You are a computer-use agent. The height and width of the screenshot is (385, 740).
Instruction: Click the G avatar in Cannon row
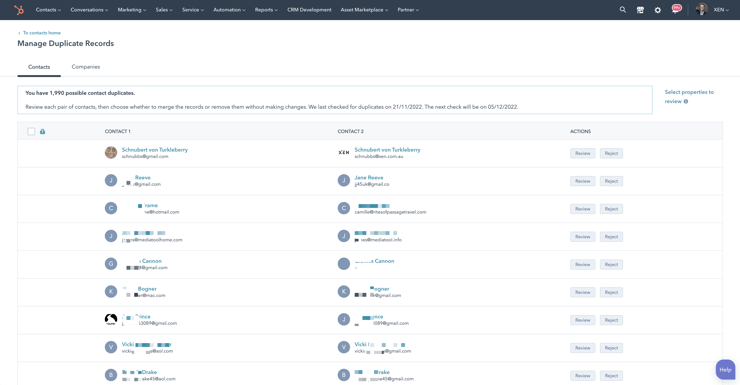click(x=111, y=263)
